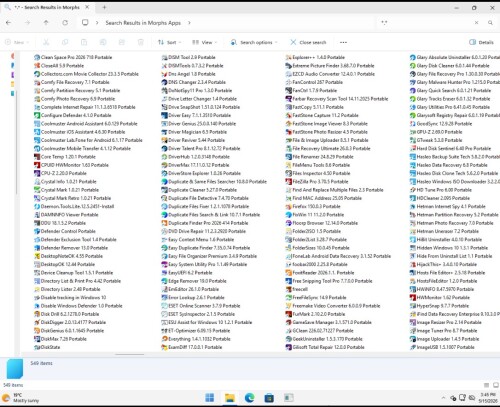Select FileZilla Pro Portable icon
500x407 pixels.
tap(289, 182)
